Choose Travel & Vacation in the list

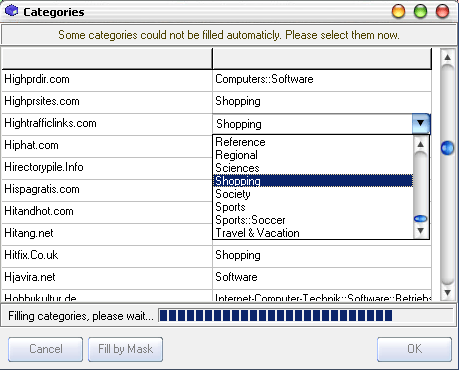click(313, 233)
